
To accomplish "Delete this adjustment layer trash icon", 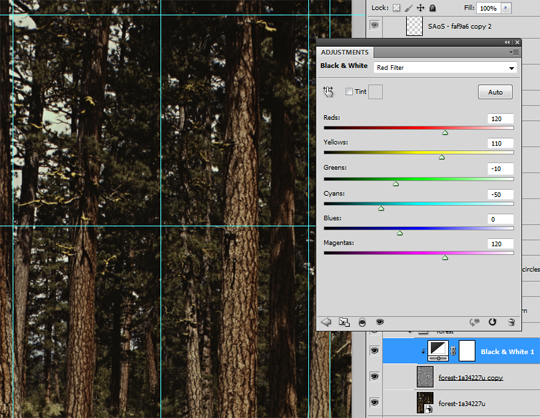I will coord(511,322).
